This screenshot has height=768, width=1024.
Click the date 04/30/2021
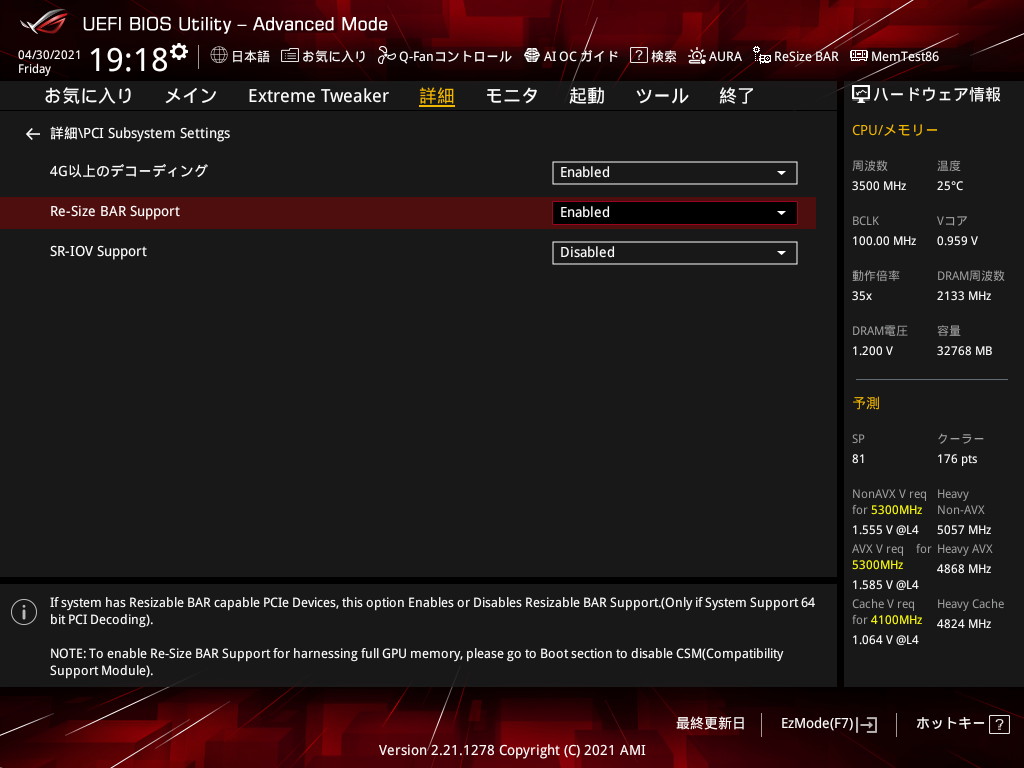[x=49, y=55]
